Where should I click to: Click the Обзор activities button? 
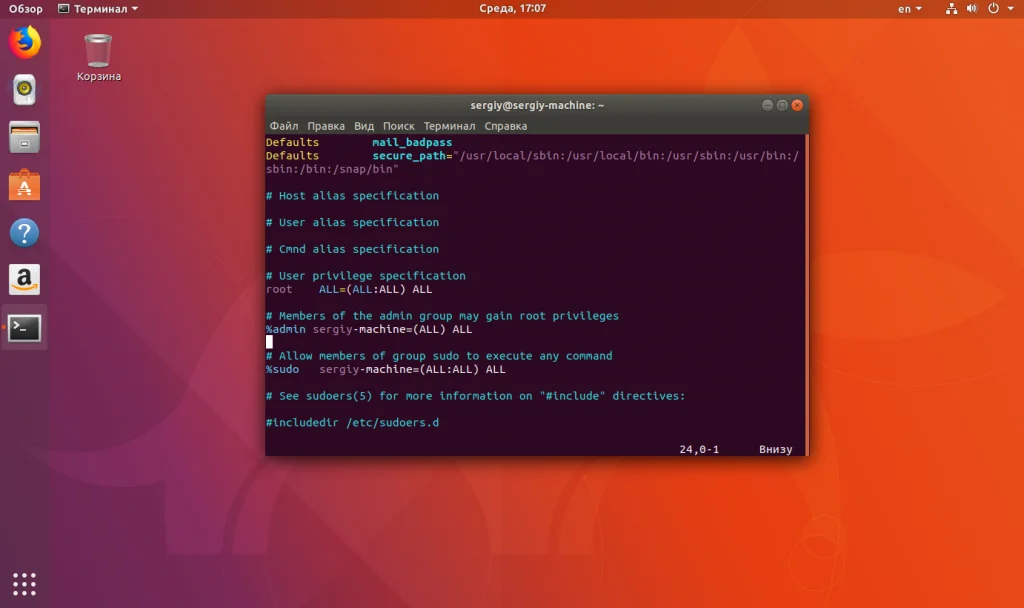25,8
